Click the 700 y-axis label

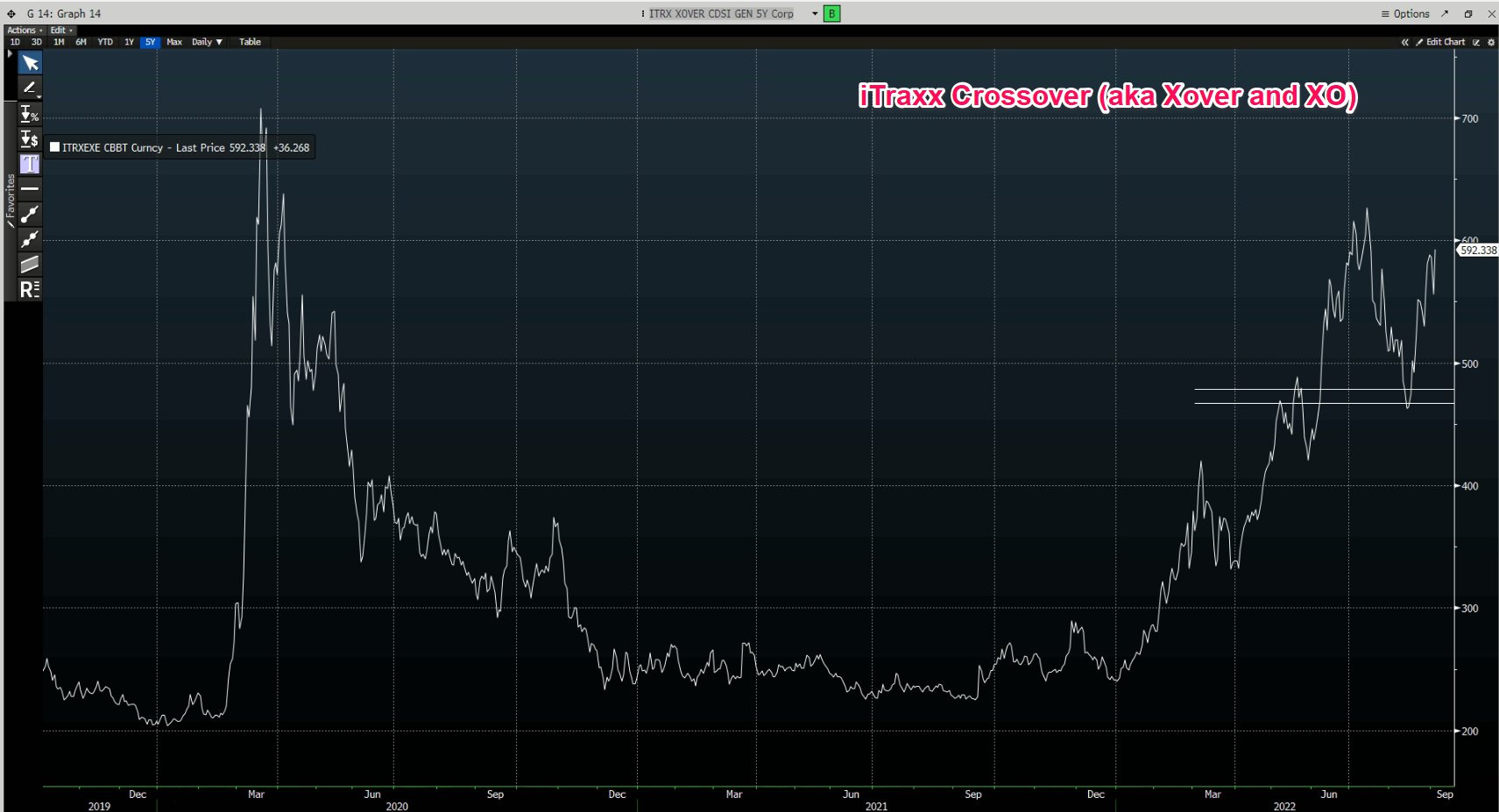pos(1468,118)
